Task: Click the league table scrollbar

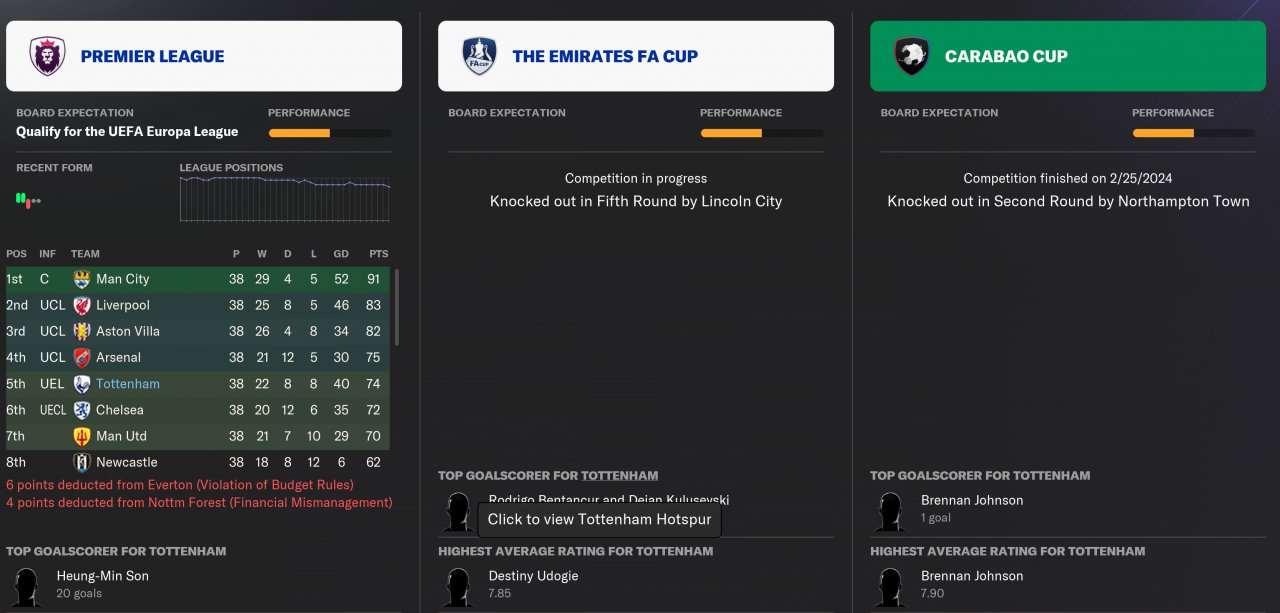Action: (x=397, y=307)
